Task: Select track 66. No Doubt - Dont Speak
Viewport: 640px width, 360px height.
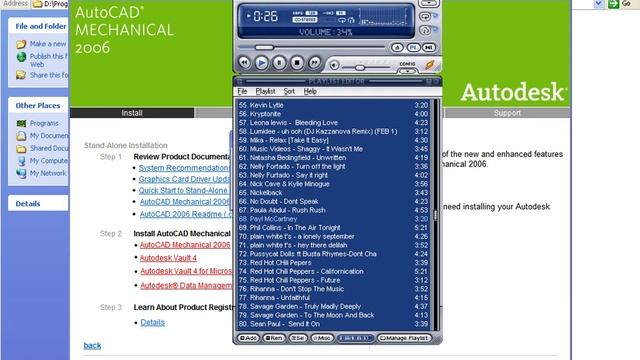Action: (x=333, y=201)
